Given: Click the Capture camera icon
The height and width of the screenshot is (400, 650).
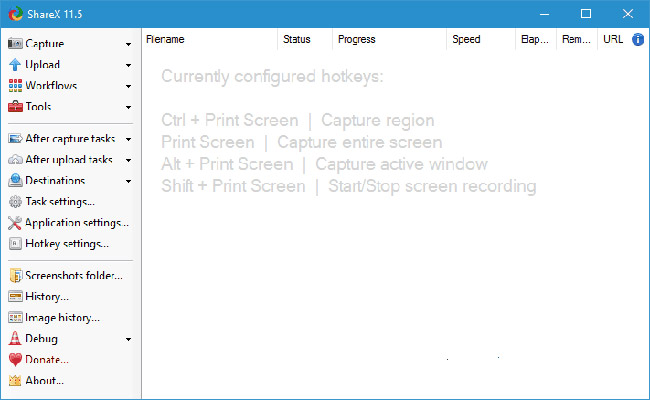Looking at the screenshot, I should [15, 44].
